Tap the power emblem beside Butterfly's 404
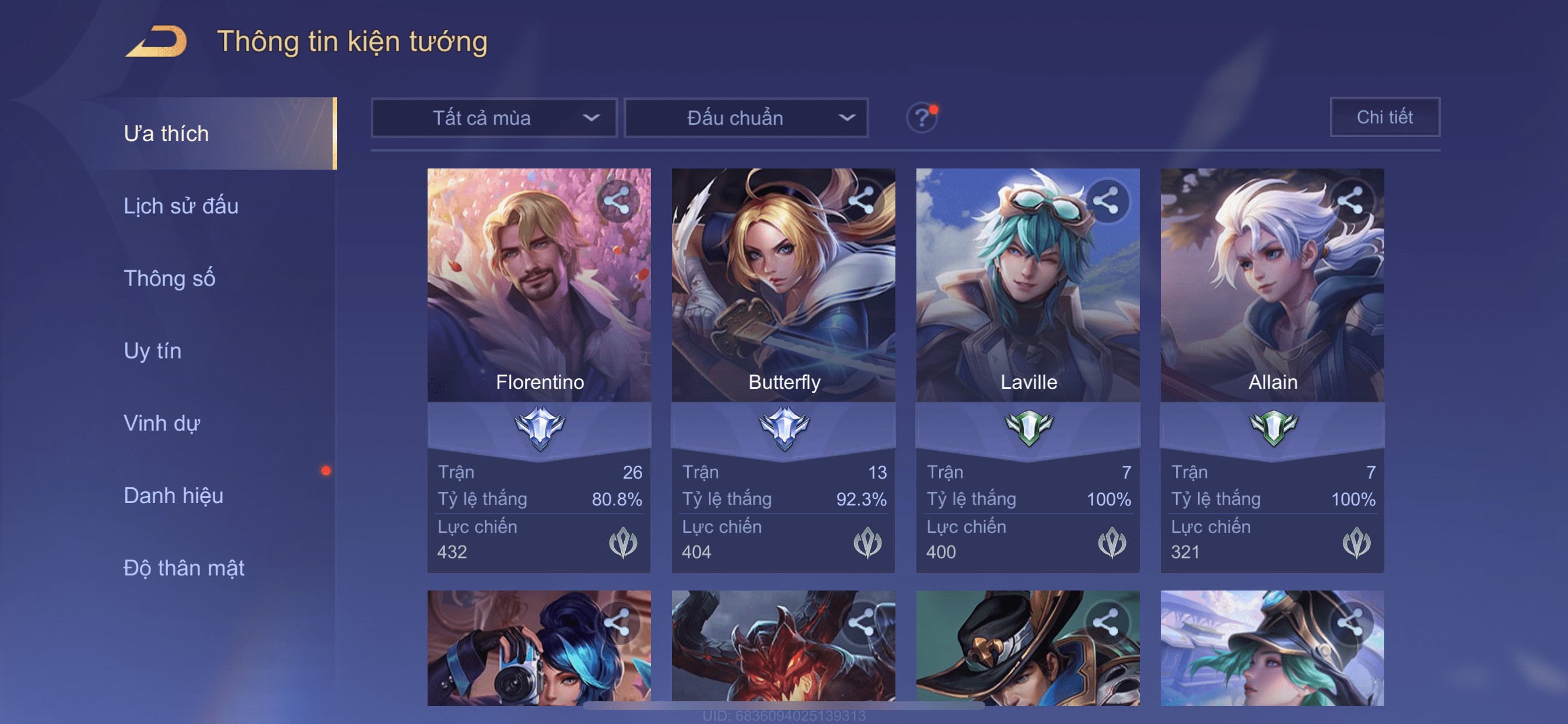Image resolution: width=1568 pixels, height=724 pixels. pyautogui.click(x=867, y=542)
